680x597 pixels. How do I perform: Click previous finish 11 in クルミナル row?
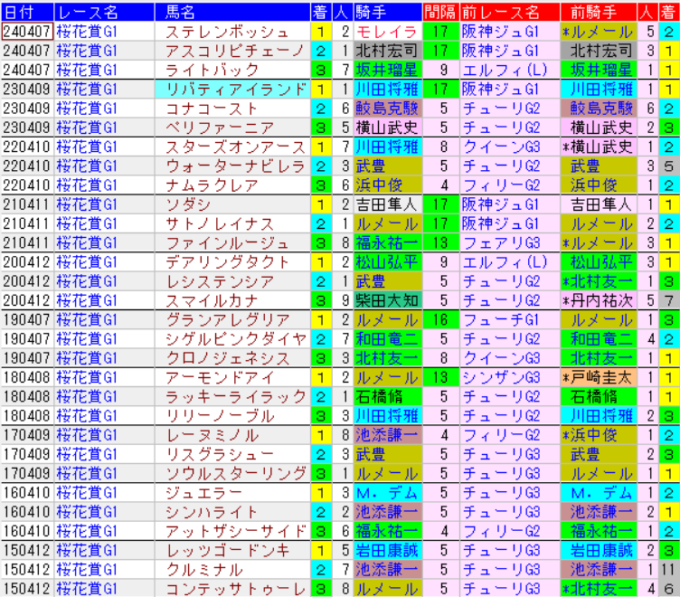669,570
